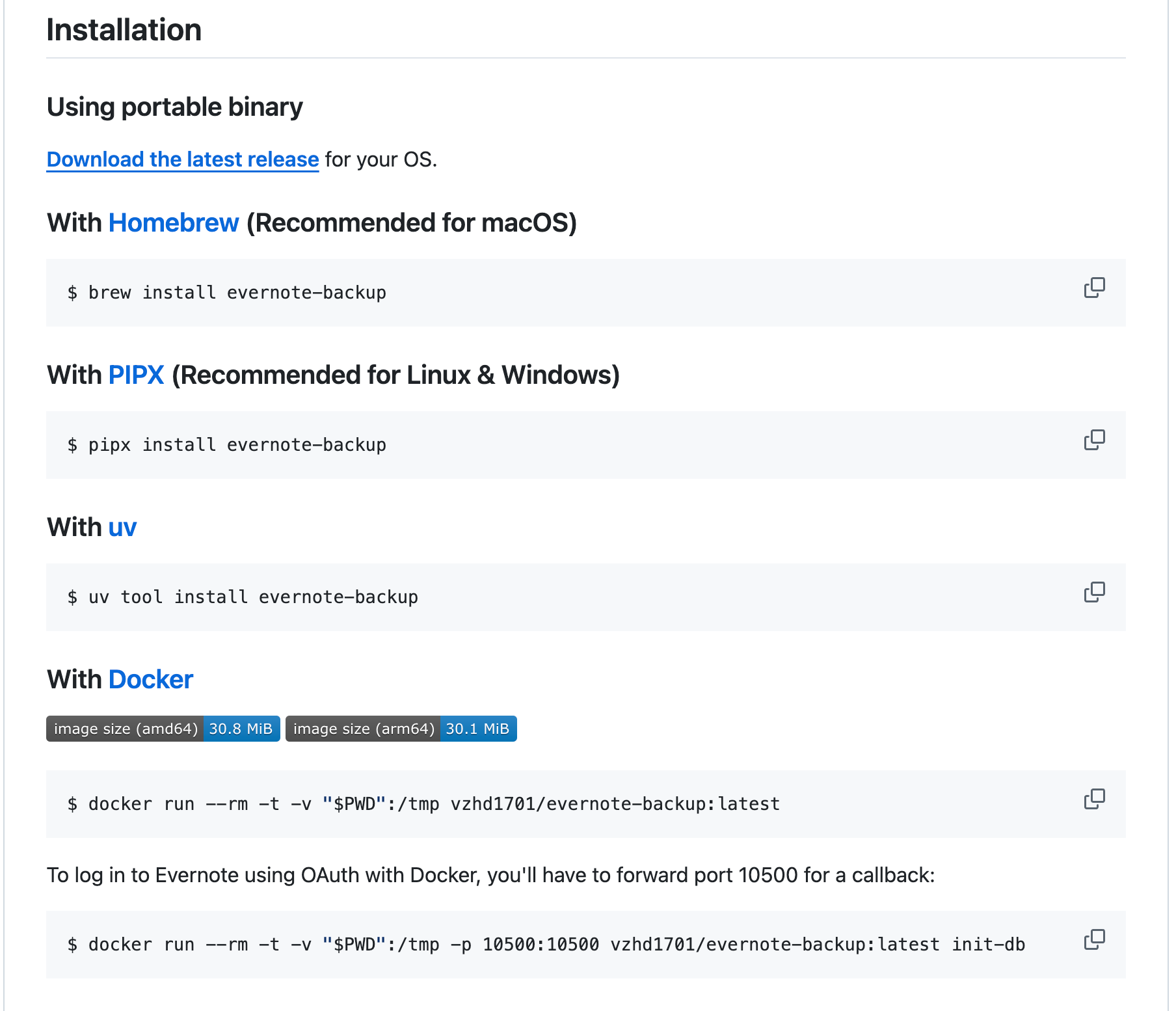1176x1011 pixels.
Task: Copy the brew install command
Action: [1094, 288]
